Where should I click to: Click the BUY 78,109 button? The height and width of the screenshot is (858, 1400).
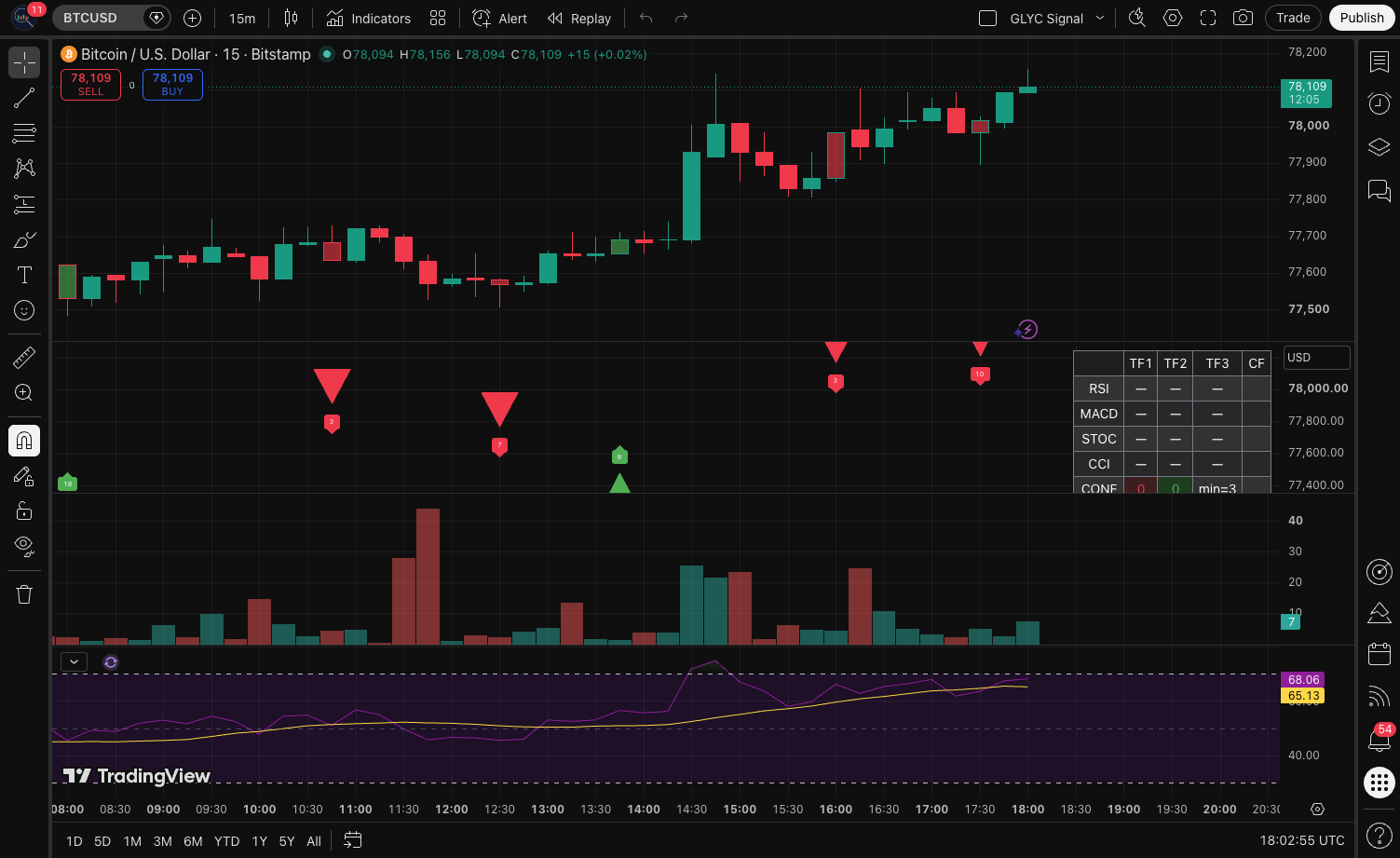[172, 84]
